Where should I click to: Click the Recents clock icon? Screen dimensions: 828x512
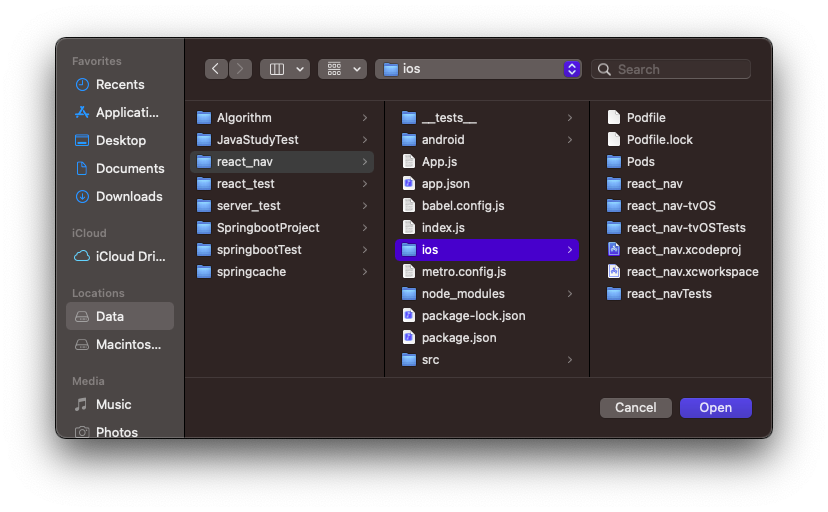(82, 84)
